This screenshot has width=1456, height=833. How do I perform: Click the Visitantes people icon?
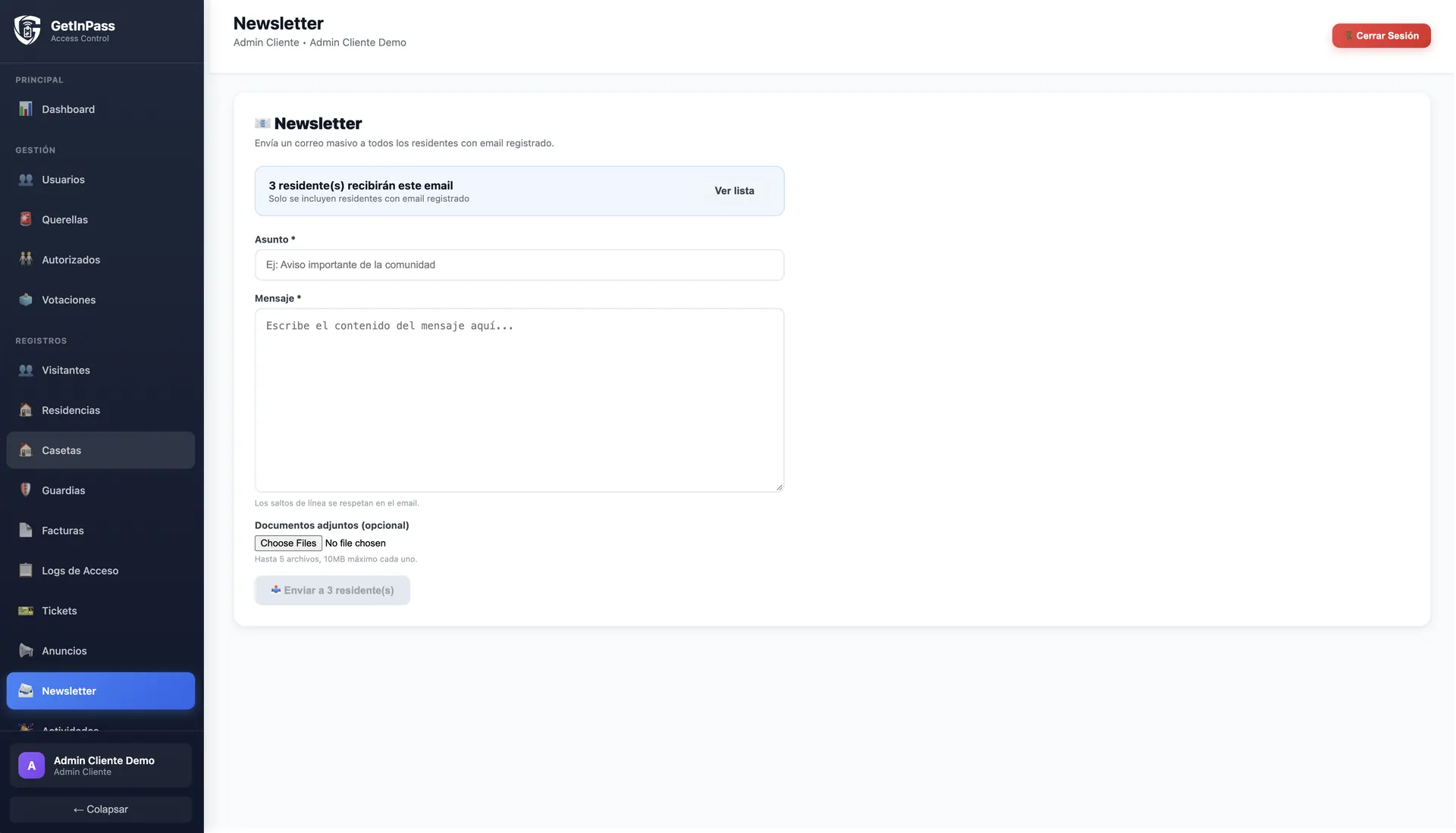(x=26, y=370)
